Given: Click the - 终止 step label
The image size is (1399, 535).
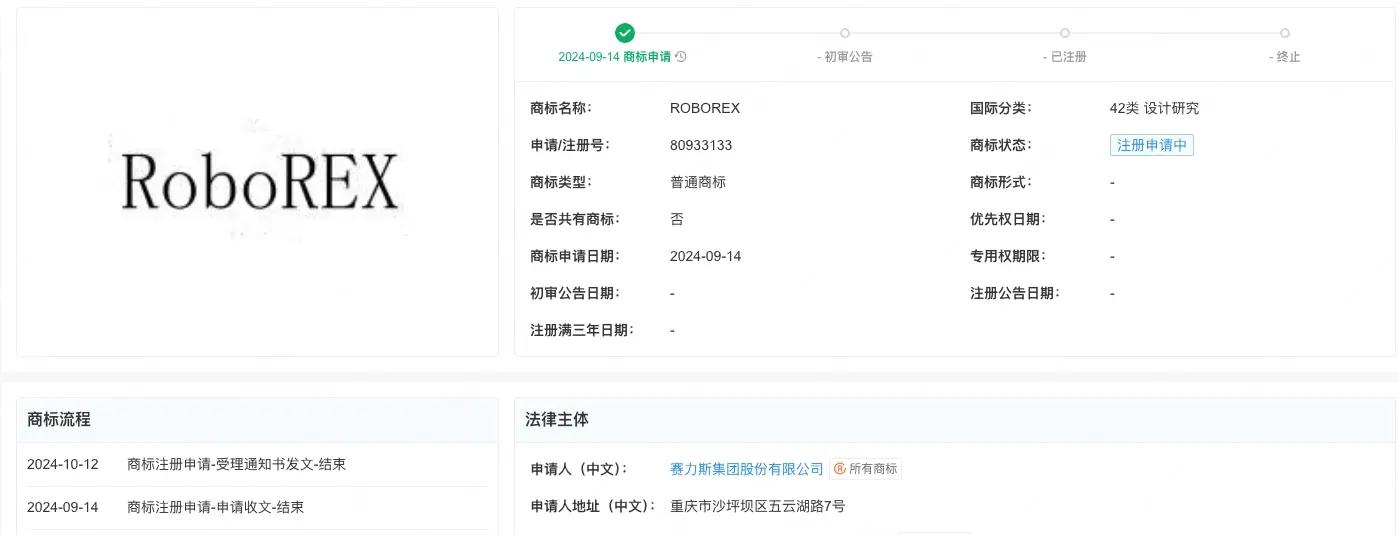Looking at the screenshot, I should click(x=1285, y=57).
